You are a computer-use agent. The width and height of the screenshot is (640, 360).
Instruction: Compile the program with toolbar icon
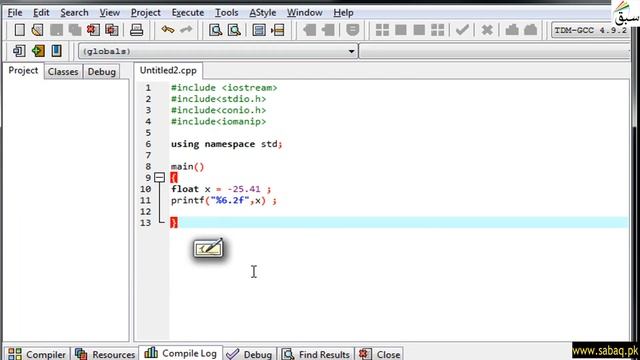pyautogui.click(x=382, y=30)
